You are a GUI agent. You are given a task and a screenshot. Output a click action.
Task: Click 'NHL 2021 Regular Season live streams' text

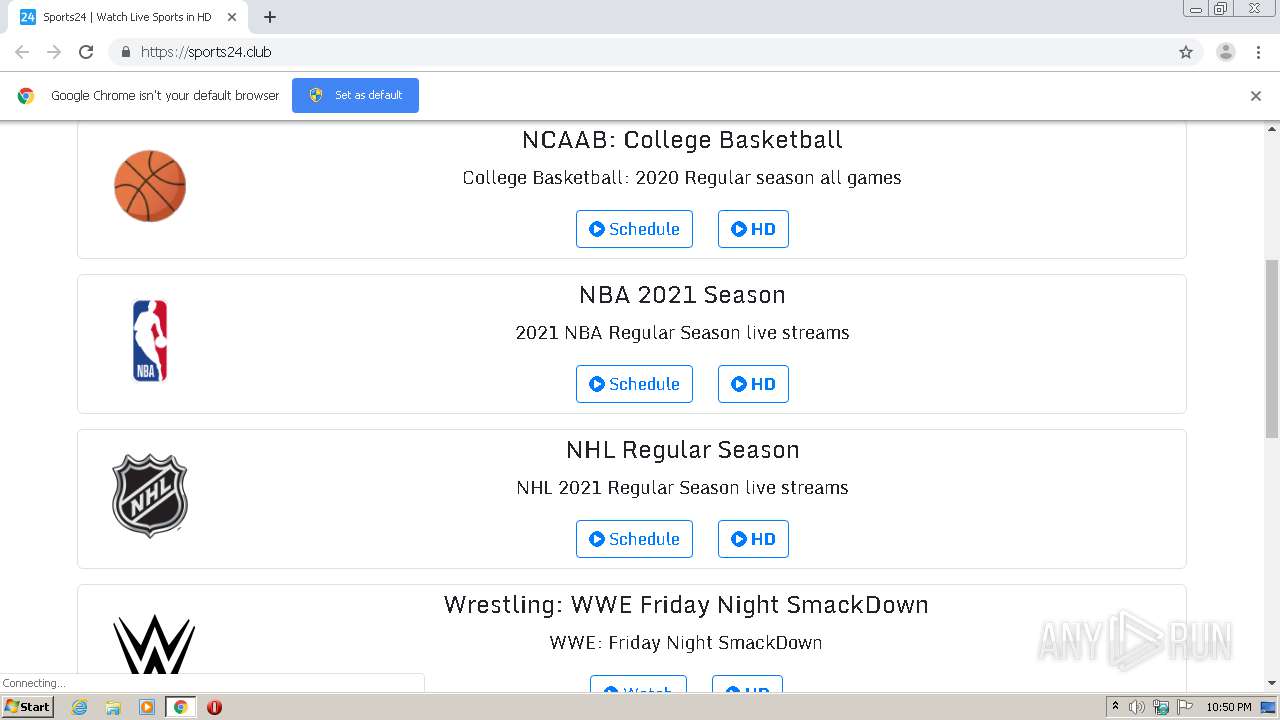click(682, 488)
